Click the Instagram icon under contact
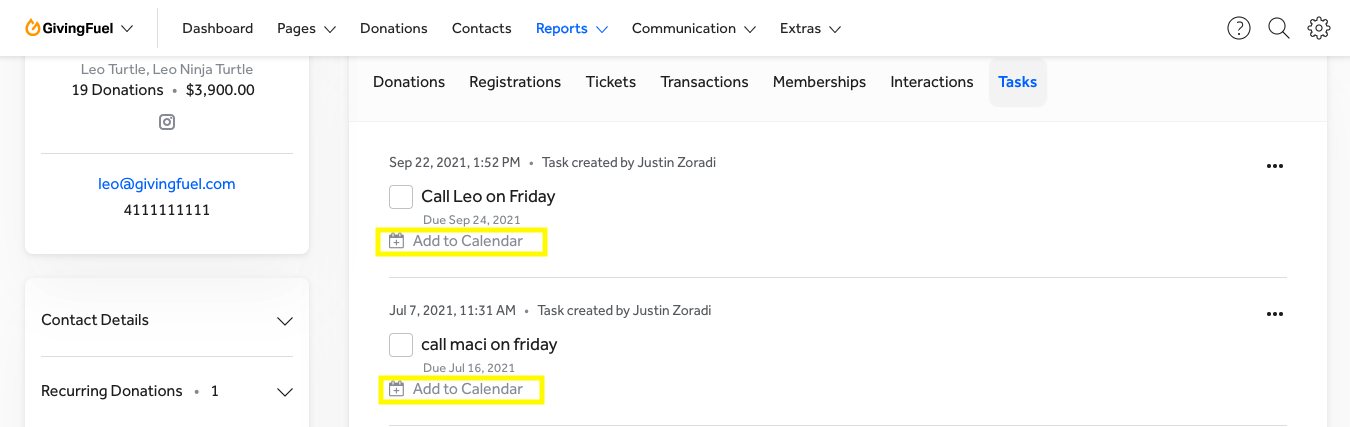Viewport: 1350px width, 427px height. pos(167,122)
